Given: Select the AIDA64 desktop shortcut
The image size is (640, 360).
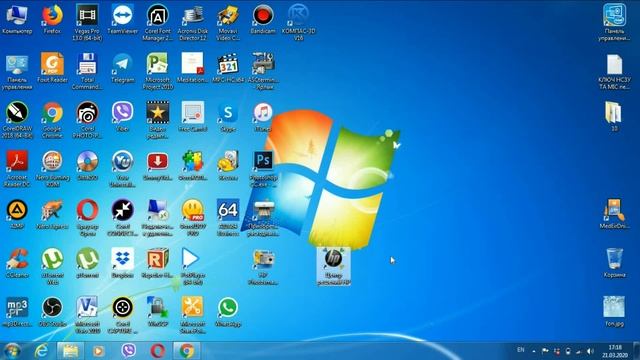Looking at the screenshot, I should tap(228, 218).
